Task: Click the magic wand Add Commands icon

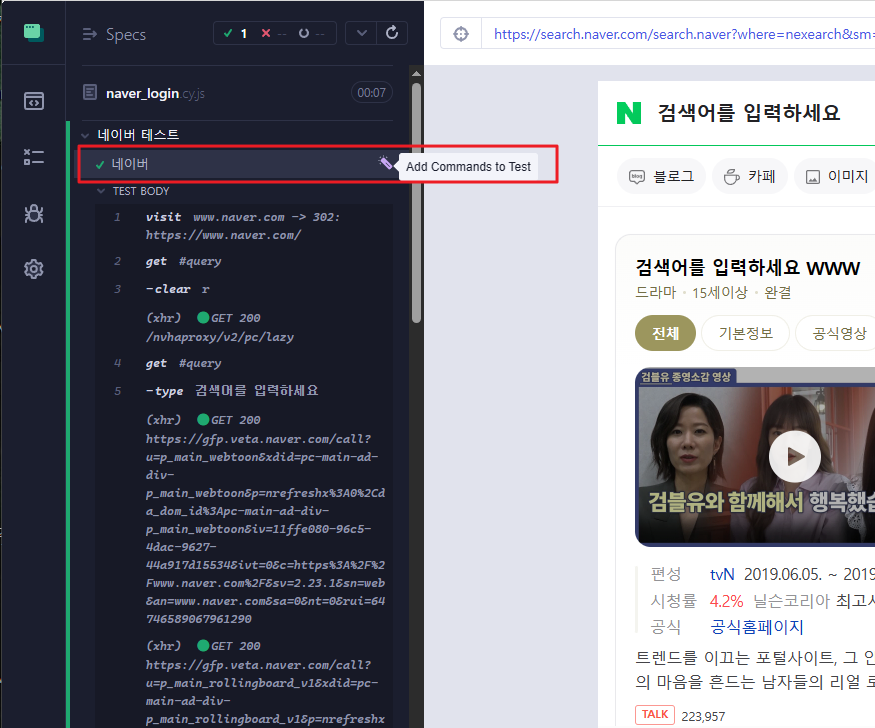Action: [x=384, y=162]
